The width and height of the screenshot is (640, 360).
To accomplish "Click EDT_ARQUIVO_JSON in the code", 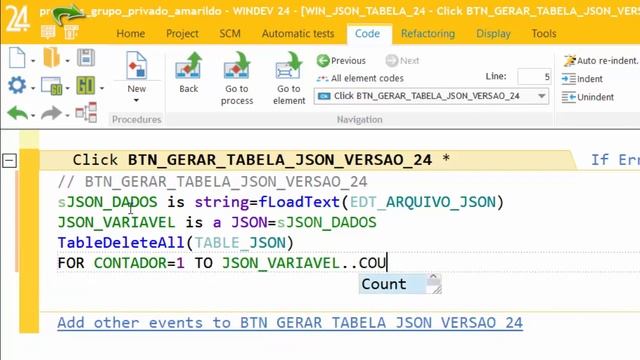I will [422, 202].
